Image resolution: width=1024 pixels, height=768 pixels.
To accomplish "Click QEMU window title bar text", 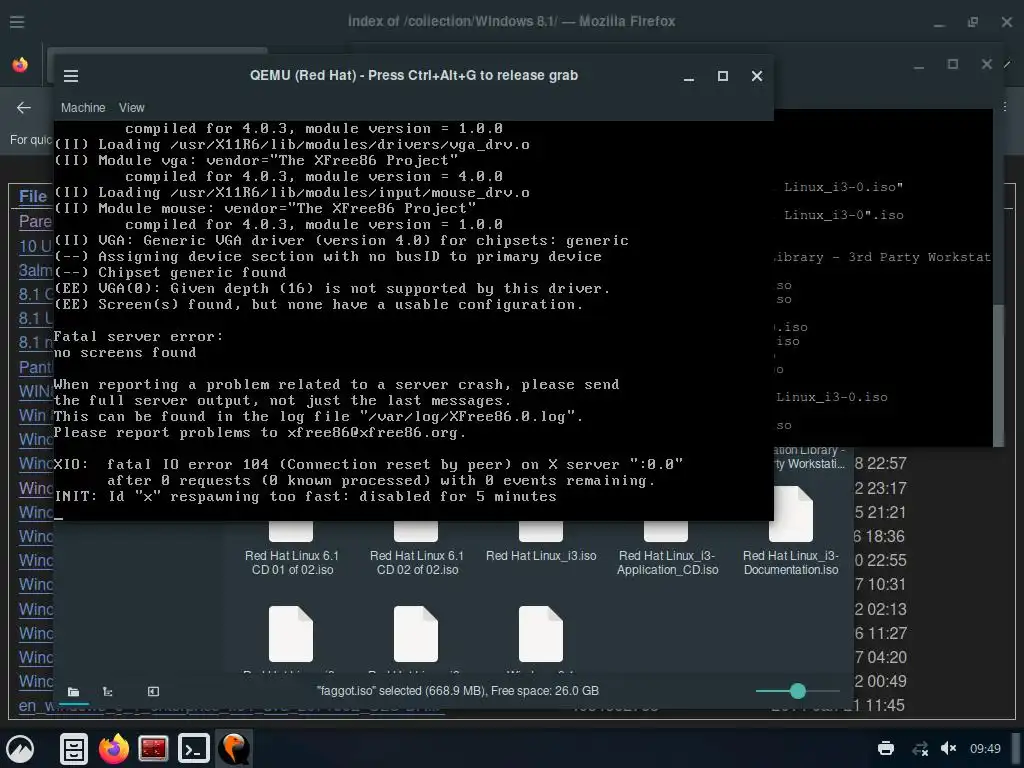I will pyautogui.click(x=413, y=76).
